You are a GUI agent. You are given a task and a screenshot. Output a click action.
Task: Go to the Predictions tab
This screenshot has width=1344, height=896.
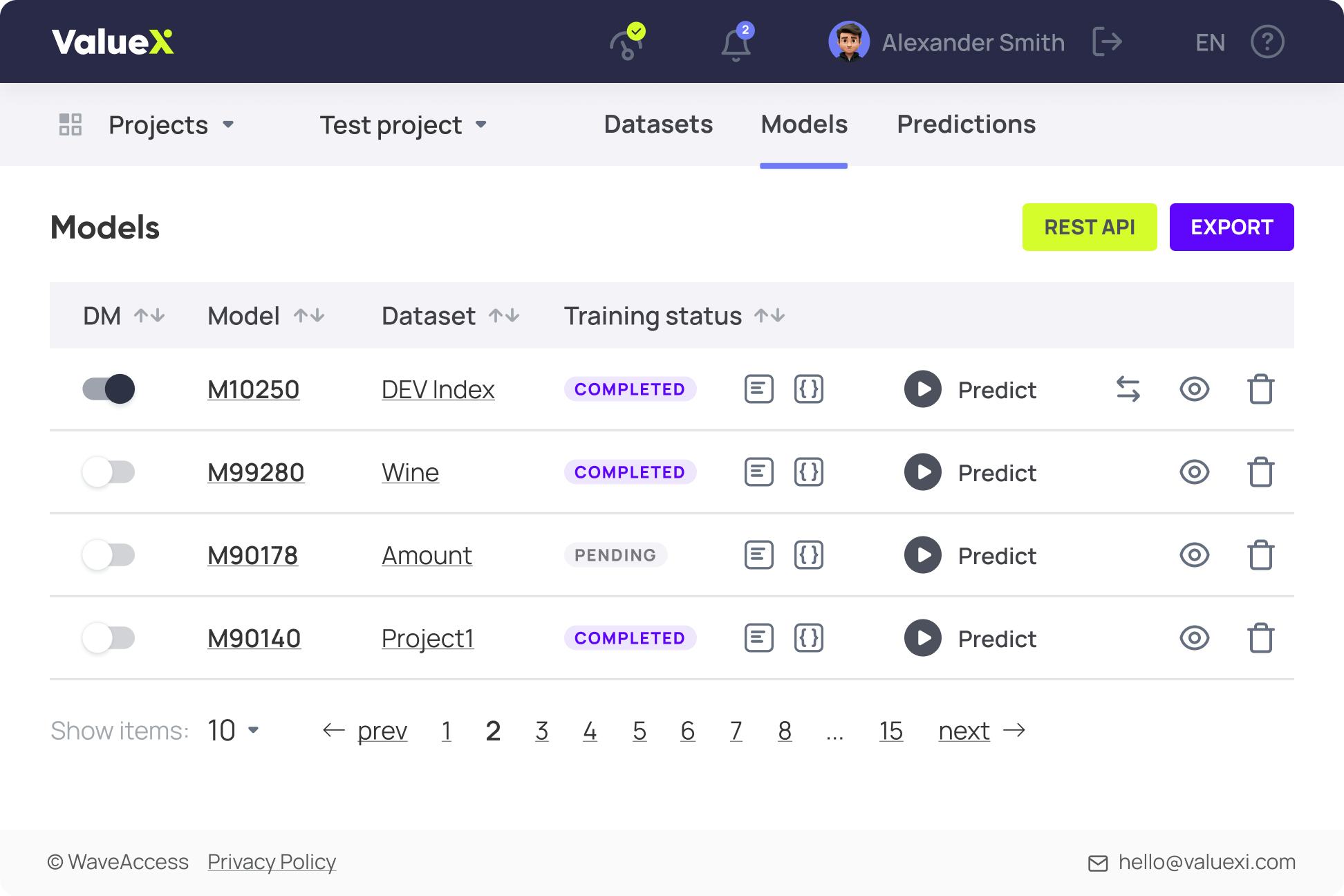[966, 124]
